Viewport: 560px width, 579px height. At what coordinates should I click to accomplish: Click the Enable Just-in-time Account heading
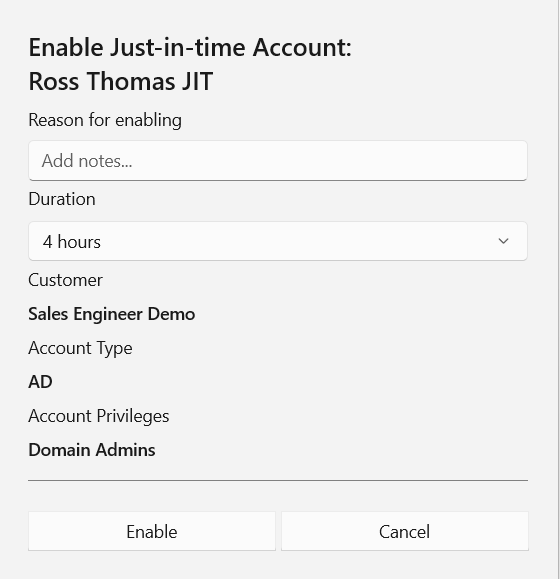pyautogui.click(x=190, y=48)
